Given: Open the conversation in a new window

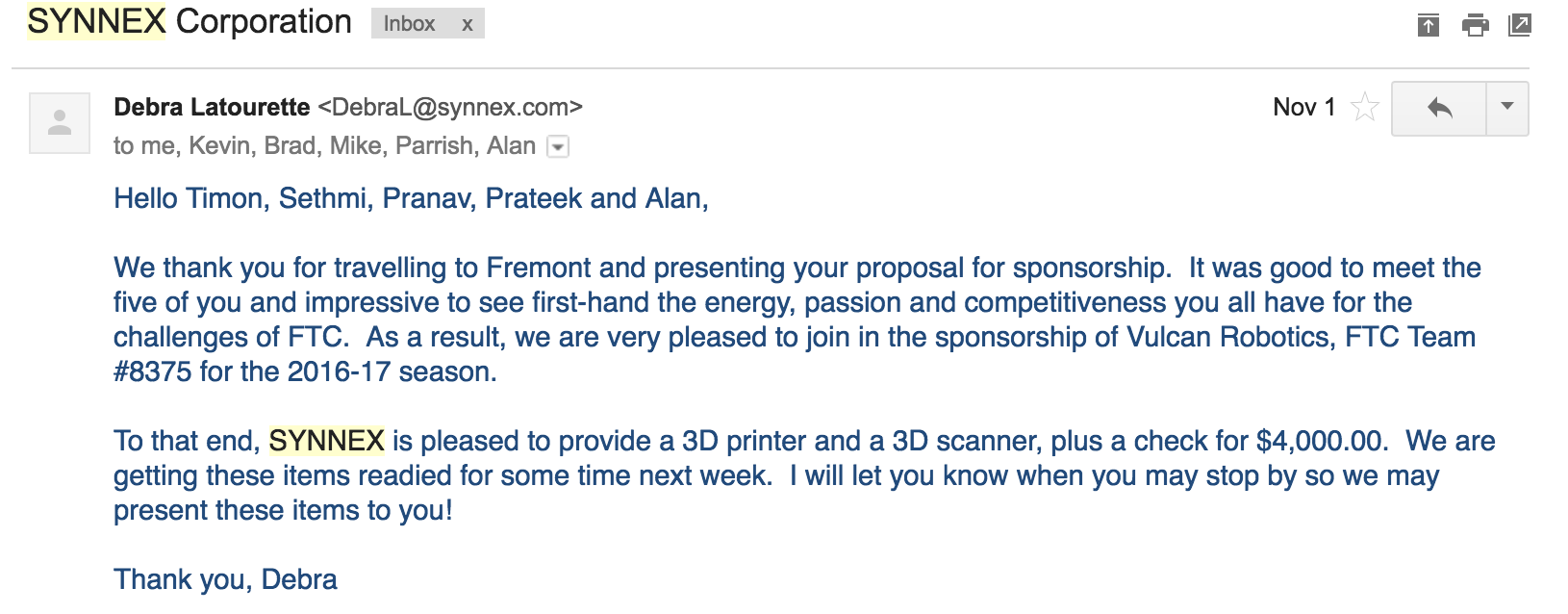Looking at the screenshot, I should coord(1520,25).
